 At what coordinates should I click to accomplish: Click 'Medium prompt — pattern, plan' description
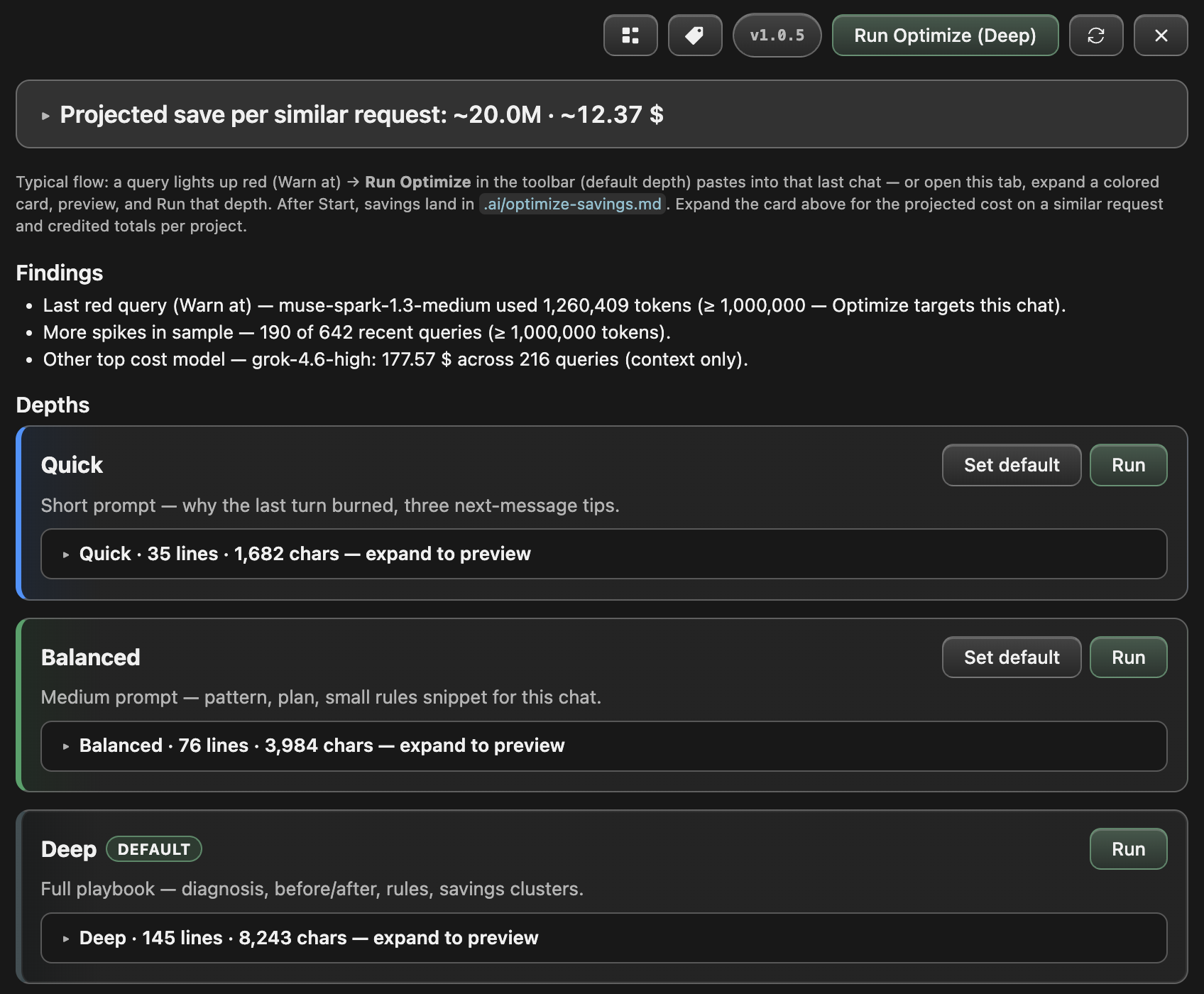pyautogui.click(x=321, y=697)
